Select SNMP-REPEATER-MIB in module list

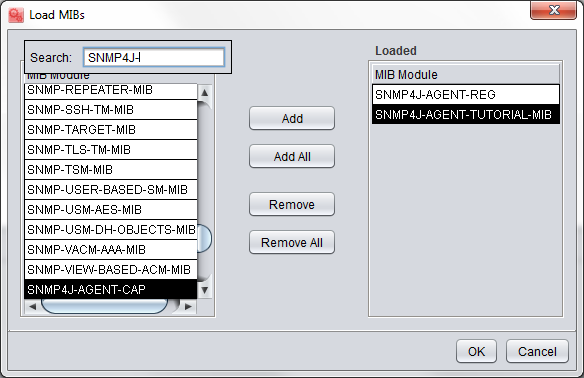coord(111,90)
